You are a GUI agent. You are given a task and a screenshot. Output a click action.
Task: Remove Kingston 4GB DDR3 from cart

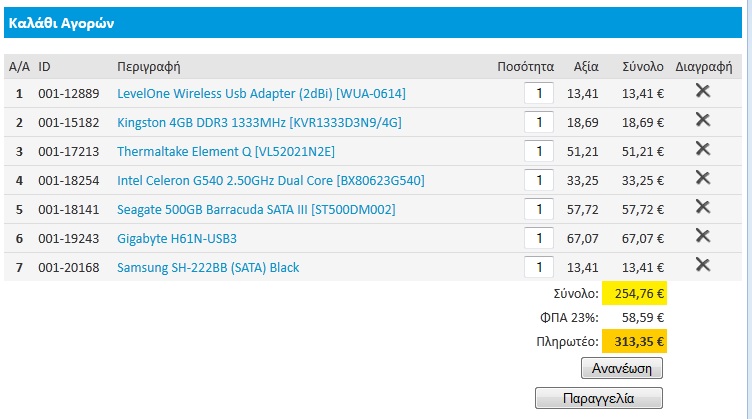pos(703,120)
